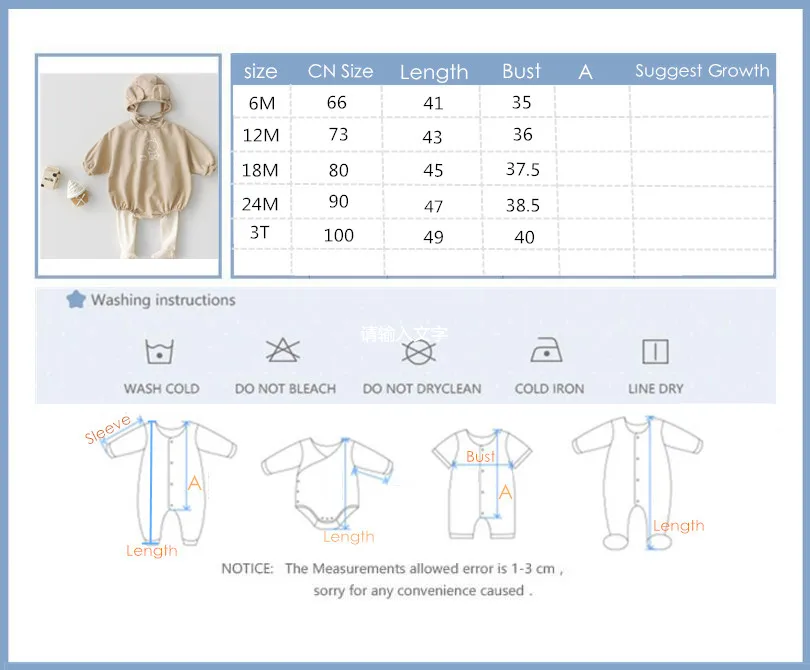810x670 pixels.
Task: Click the 'NOTICE:' text
Action: pyautogui.click(x=247, y=569)
